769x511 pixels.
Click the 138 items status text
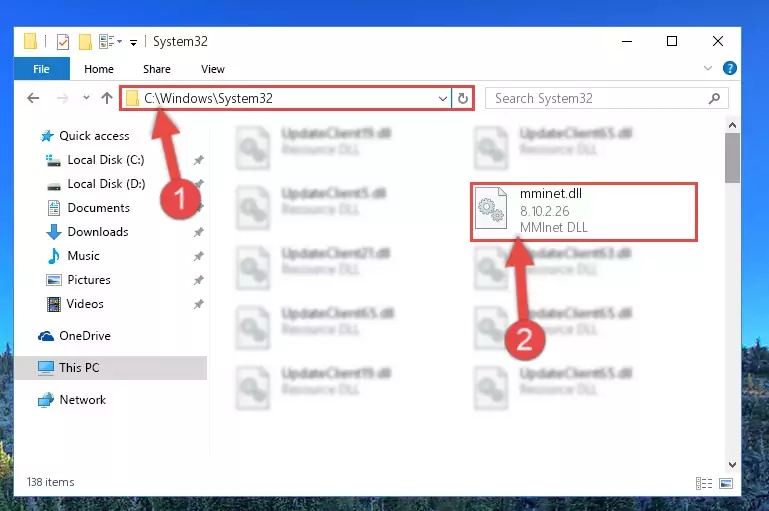51,482
